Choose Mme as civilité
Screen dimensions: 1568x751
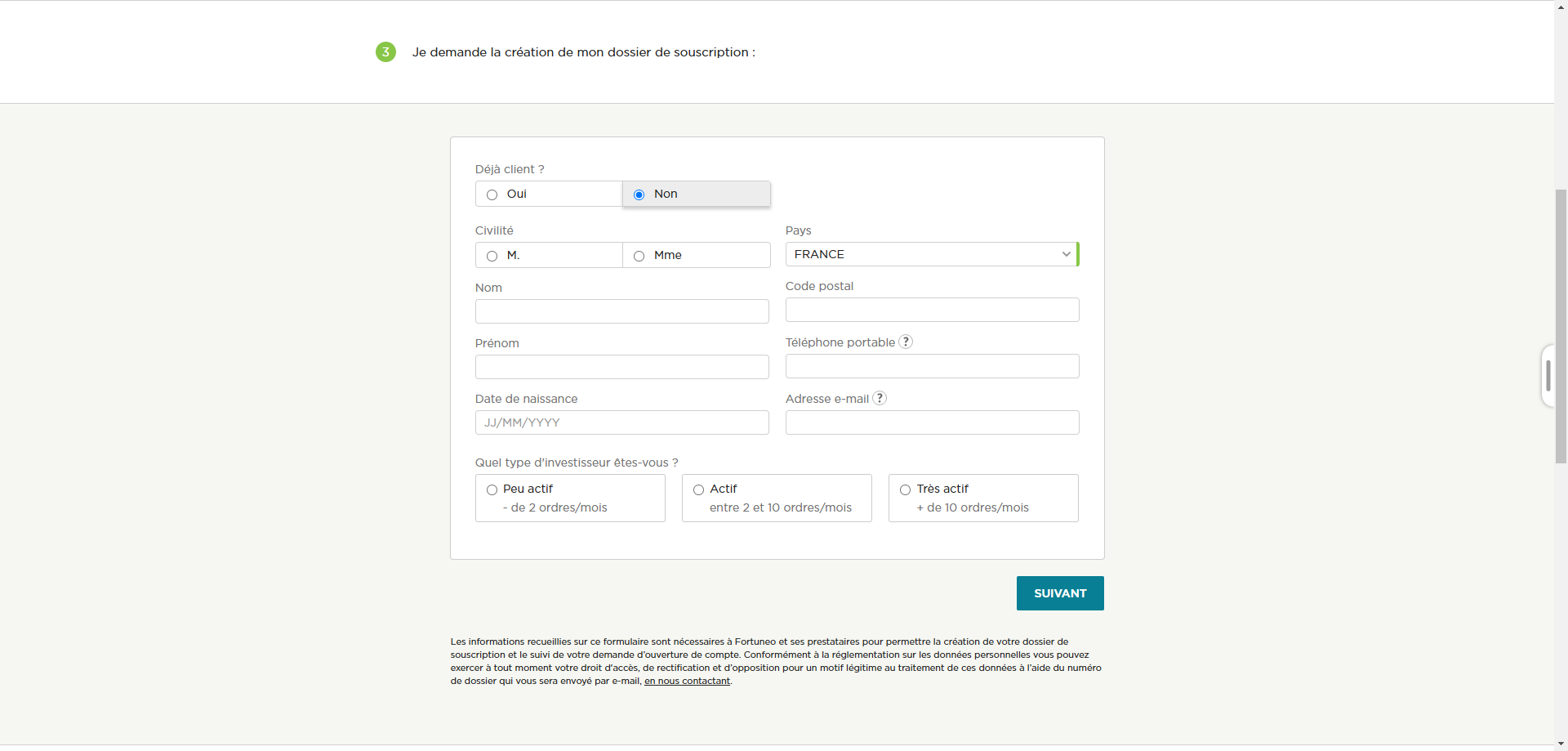(x=697, y=255)
